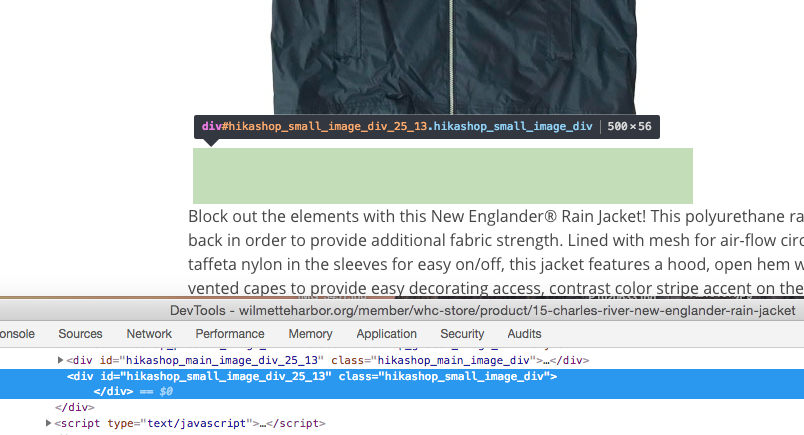Open the Security tab
804x435 pixels.
(x=462, y=334)
